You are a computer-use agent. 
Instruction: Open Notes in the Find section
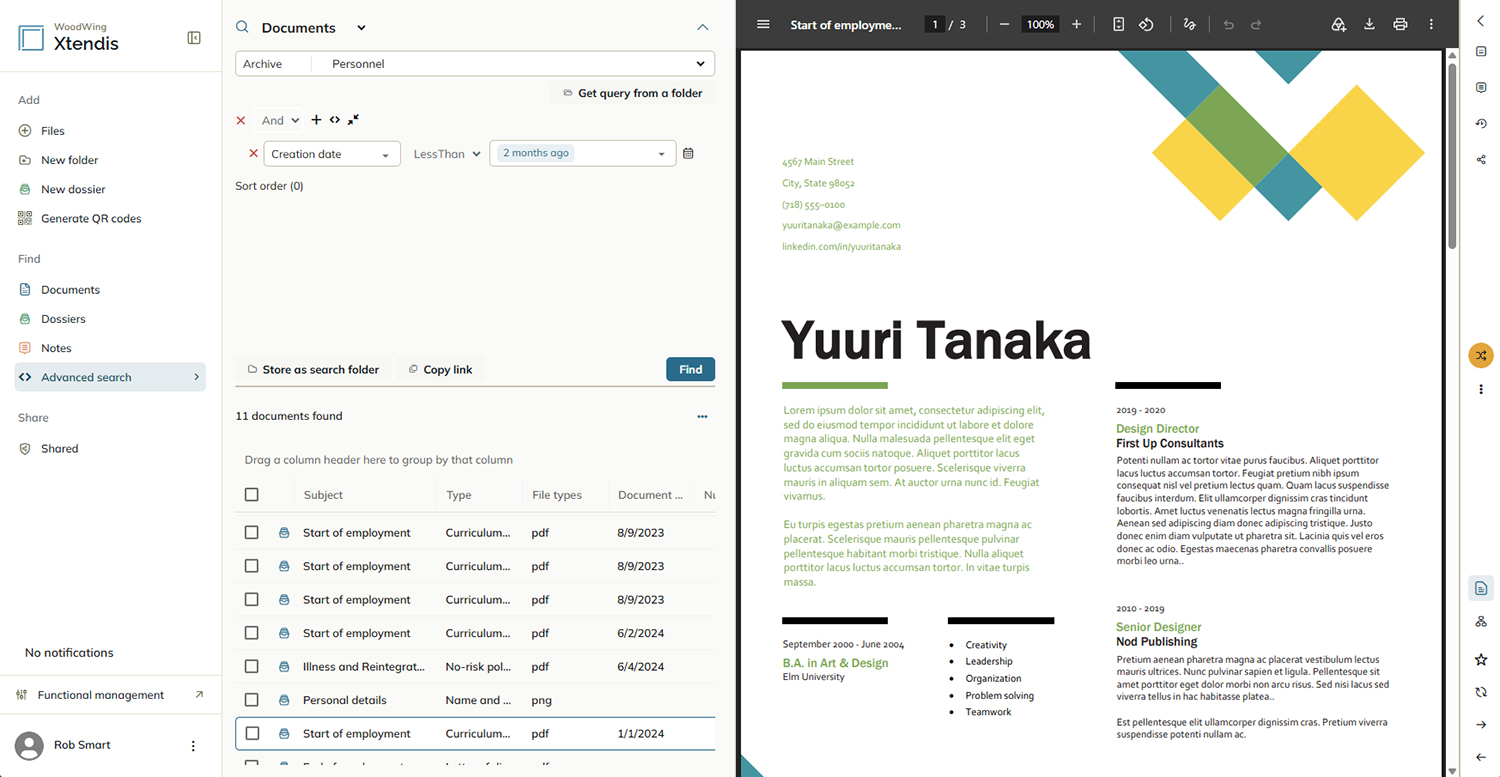pyautogui.click(x=56, y=348)
